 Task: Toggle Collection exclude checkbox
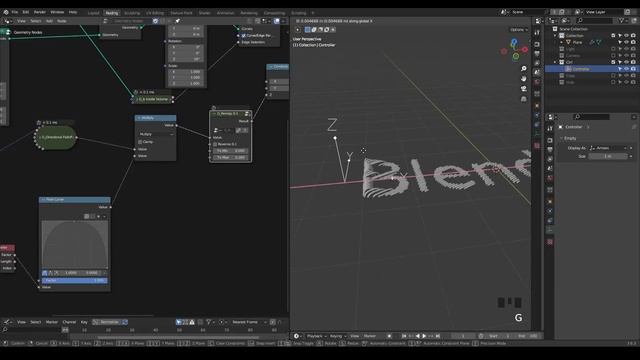point(613,36)
